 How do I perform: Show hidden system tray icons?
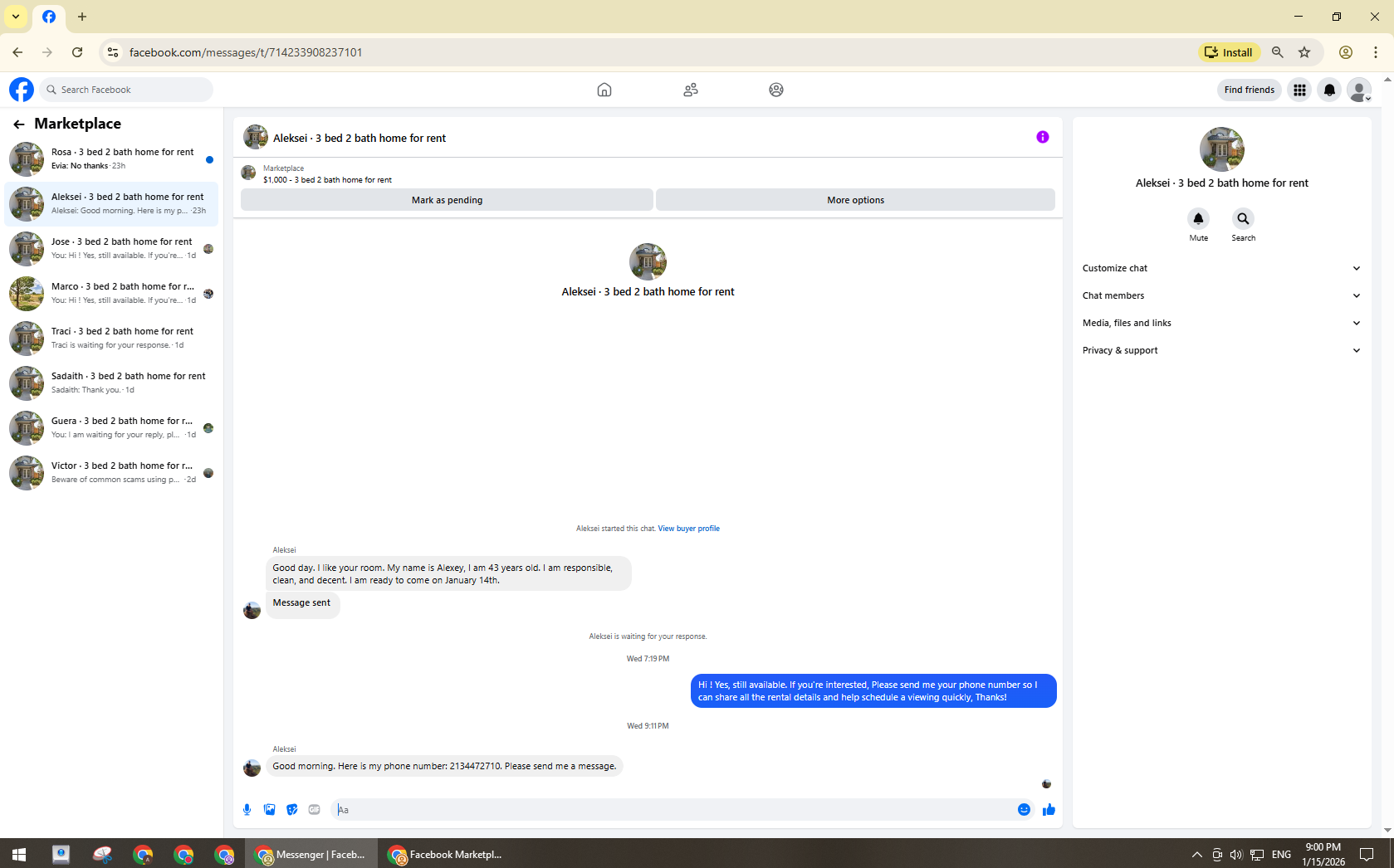pyautogui.click(x=1196, y=855)
